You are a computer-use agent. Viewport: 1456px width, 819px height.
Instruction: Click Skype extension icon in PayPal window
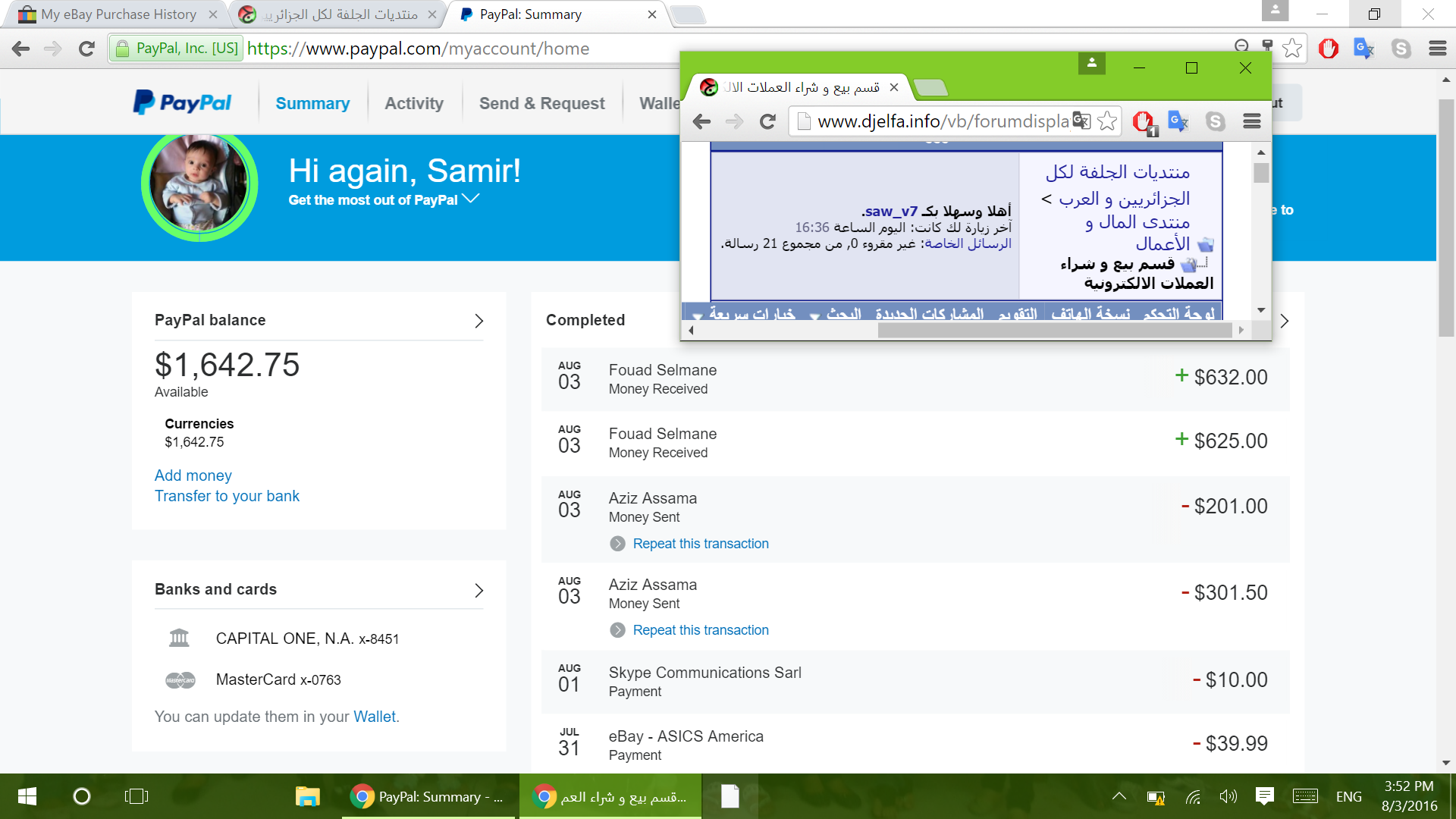coord(1401,49)
